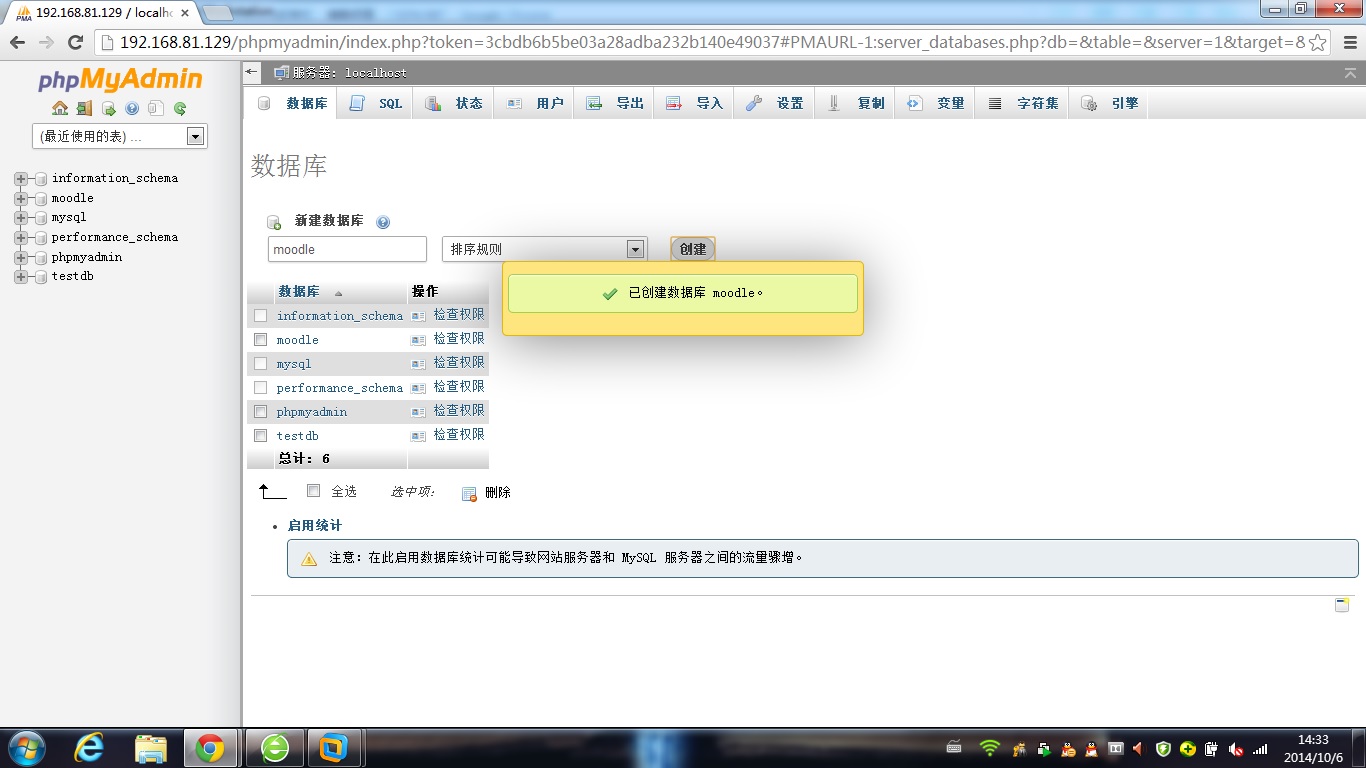
Task: Click the log out door icon
Action: coord(84,108)
